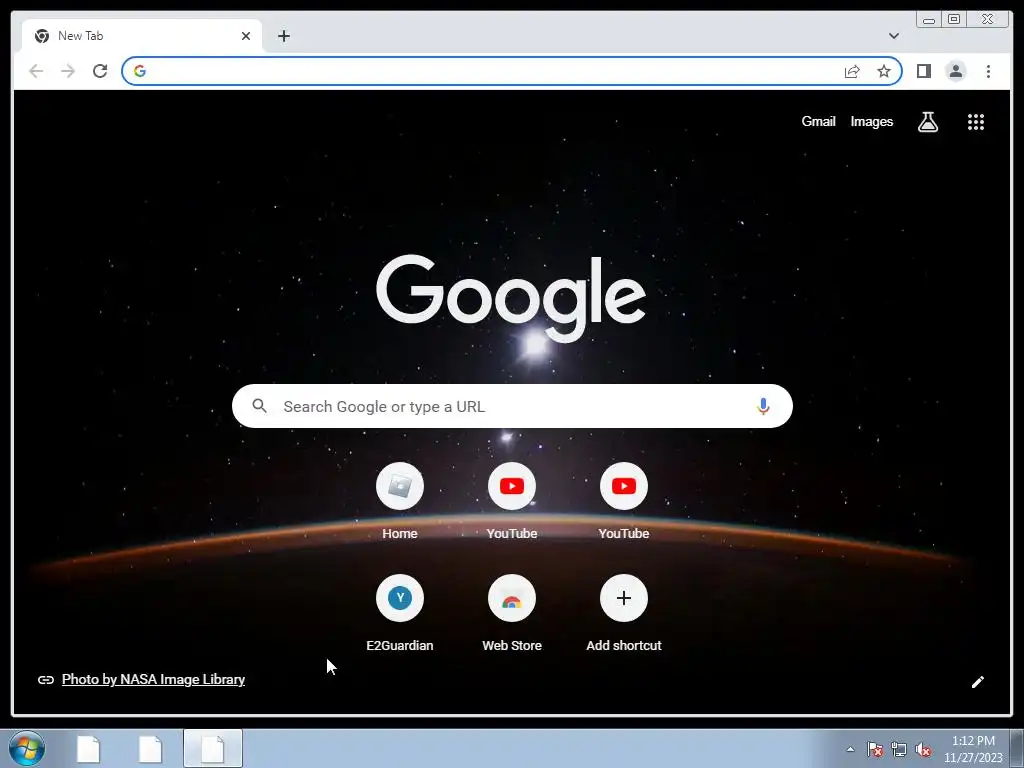Viewport: 1024px width, 768px height.
Task: Open the network status tray icon
Action: pyautogui.click(x=899, y=749)
